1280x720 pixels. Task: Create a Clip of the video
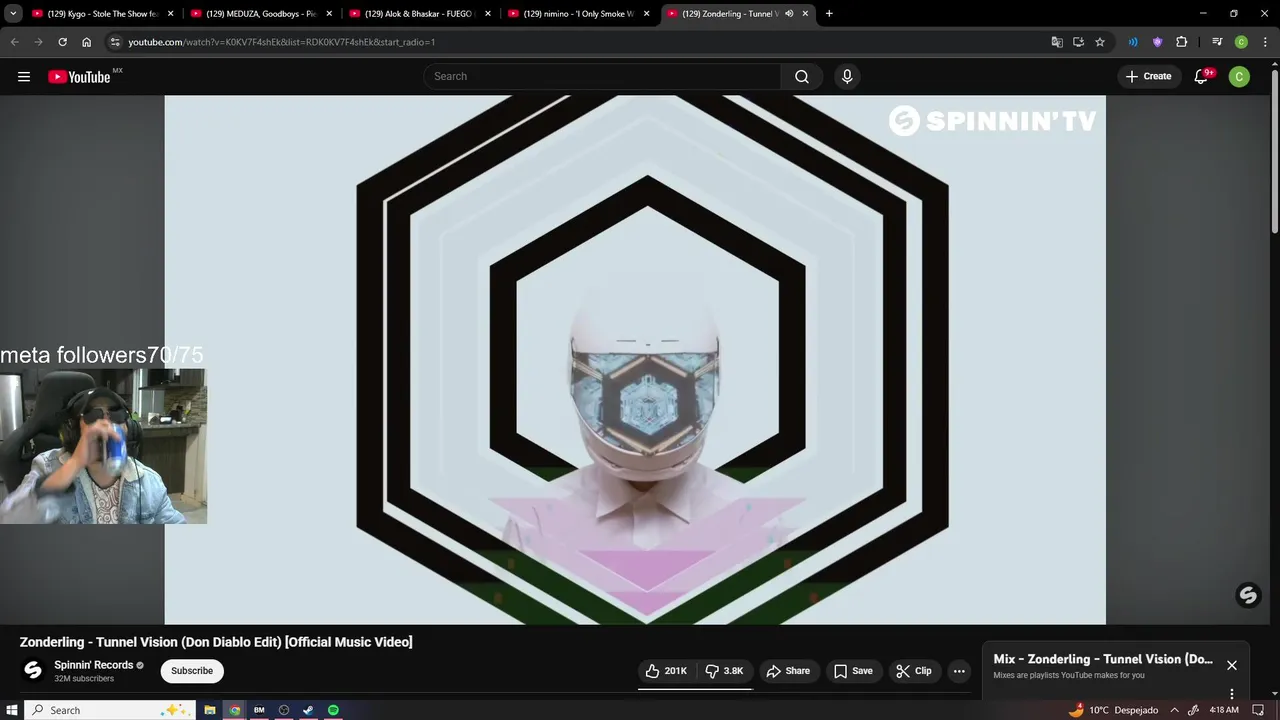point(914,671)
